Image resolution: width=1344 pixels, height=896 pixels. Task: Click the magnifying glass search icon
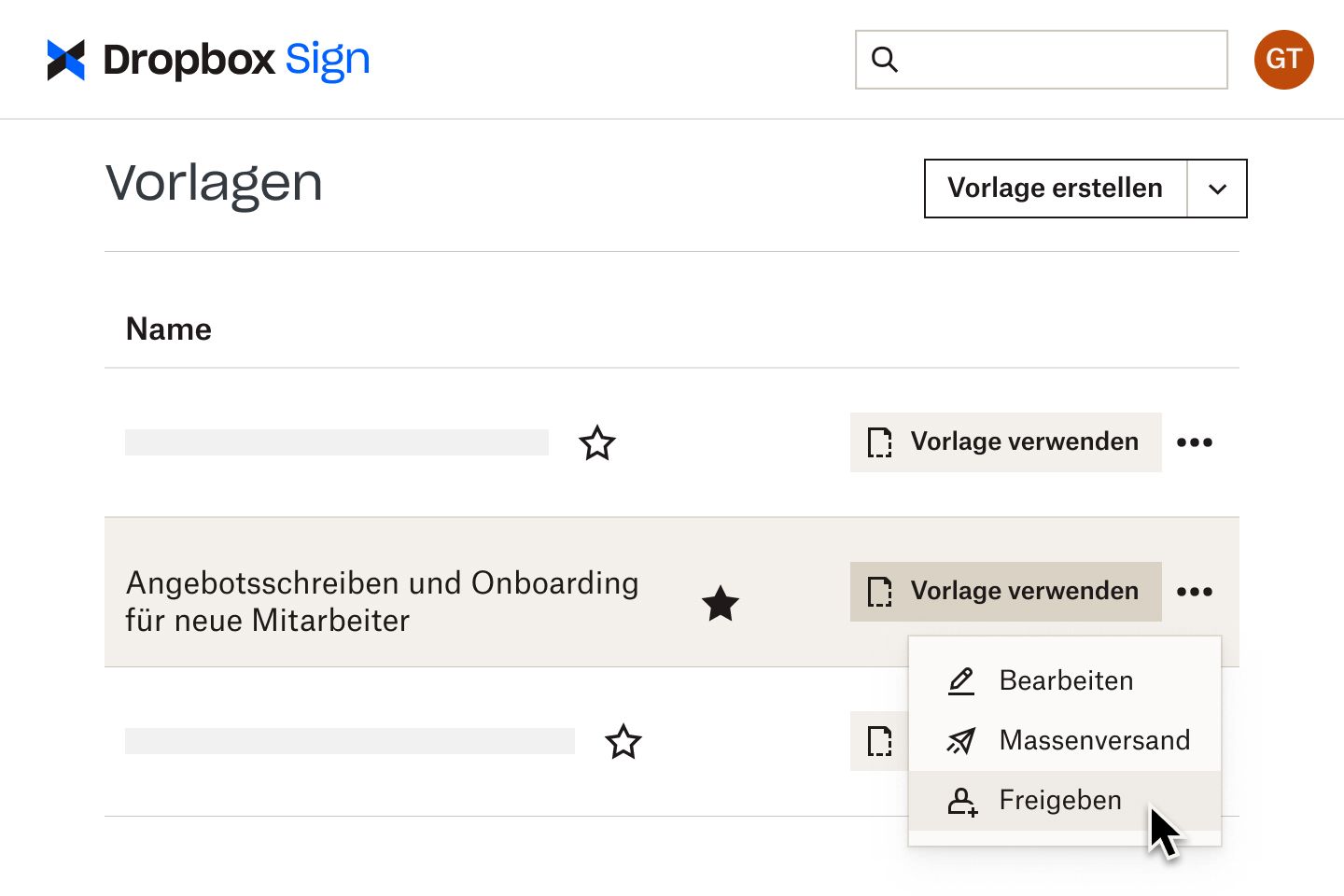pos(884,60)
